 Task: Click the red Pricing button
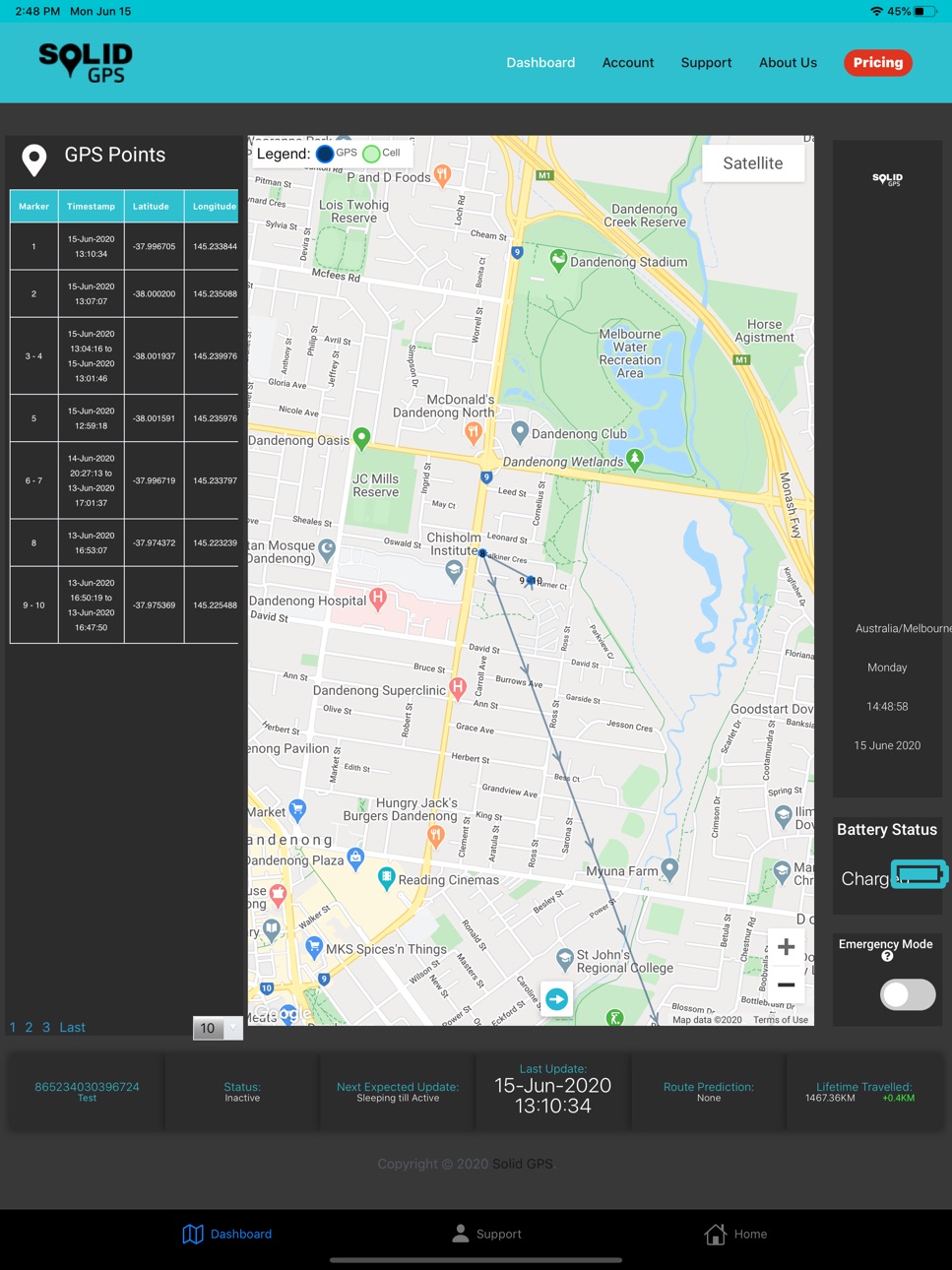pyautogui.click(x=878, y=62)
